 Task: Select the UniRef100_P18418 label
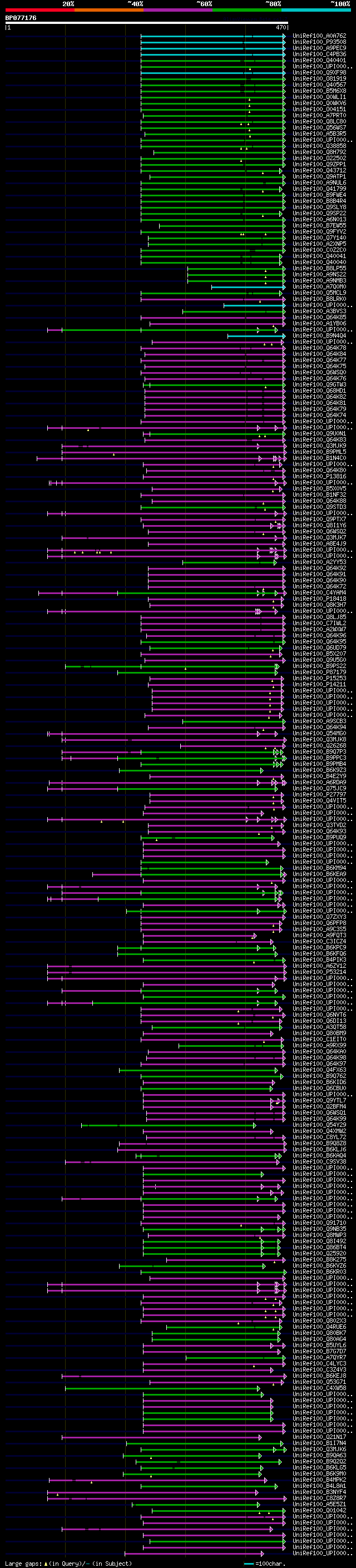pos(319,599)
